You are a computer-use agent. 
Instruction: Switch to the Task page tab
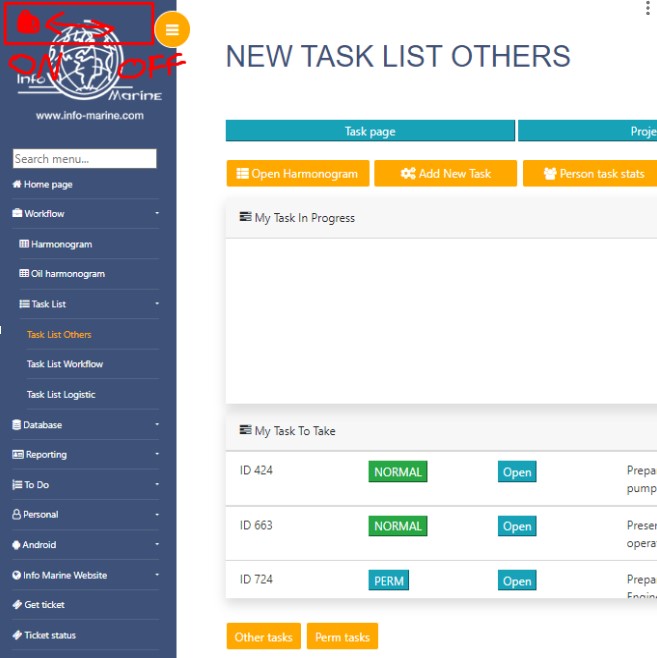pos(370,131)
